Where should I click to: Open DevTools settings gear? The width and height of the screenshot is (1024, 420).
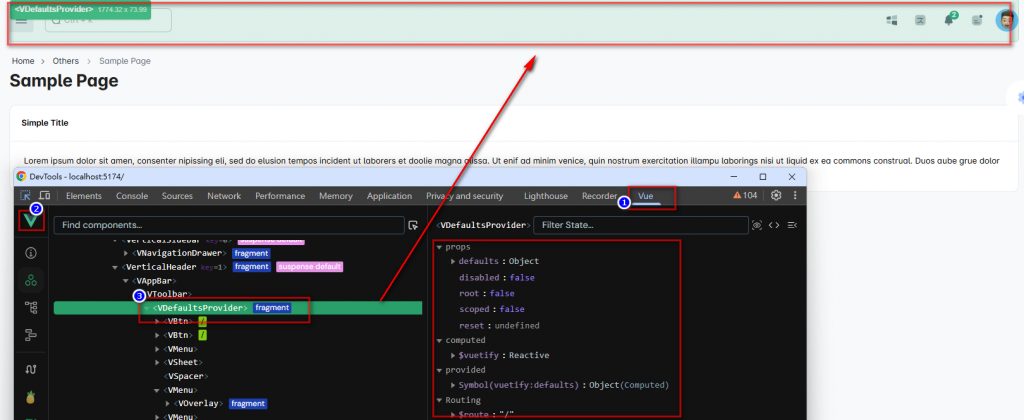(776, 195)
